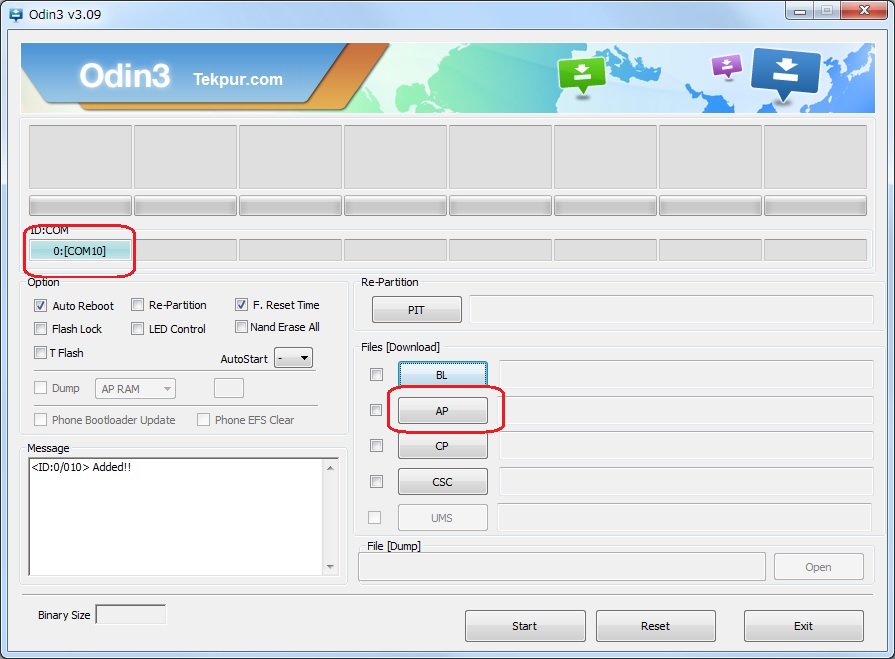Tick the checkbox beside the CSC button

coord(376,482)
